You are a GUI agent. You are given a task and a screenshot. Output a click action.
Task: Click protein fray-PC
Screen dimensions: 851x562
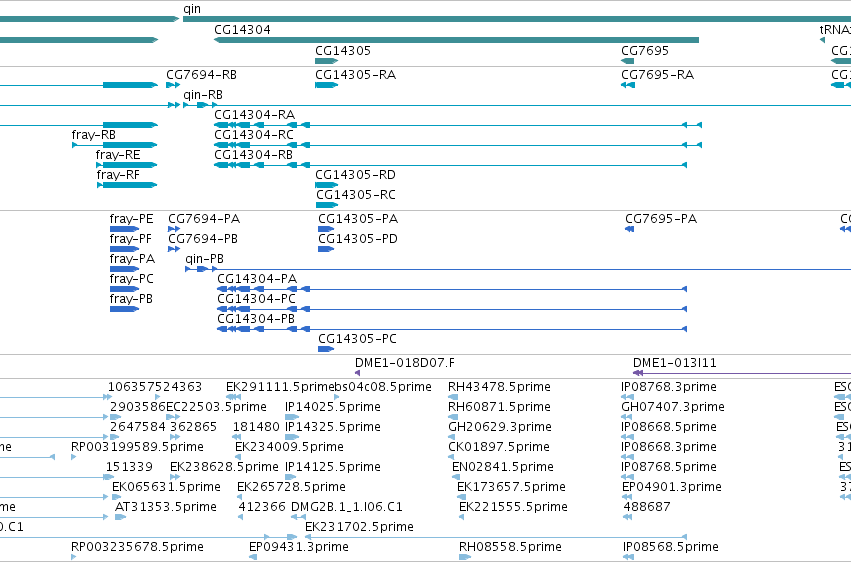[x=131, y=279]
